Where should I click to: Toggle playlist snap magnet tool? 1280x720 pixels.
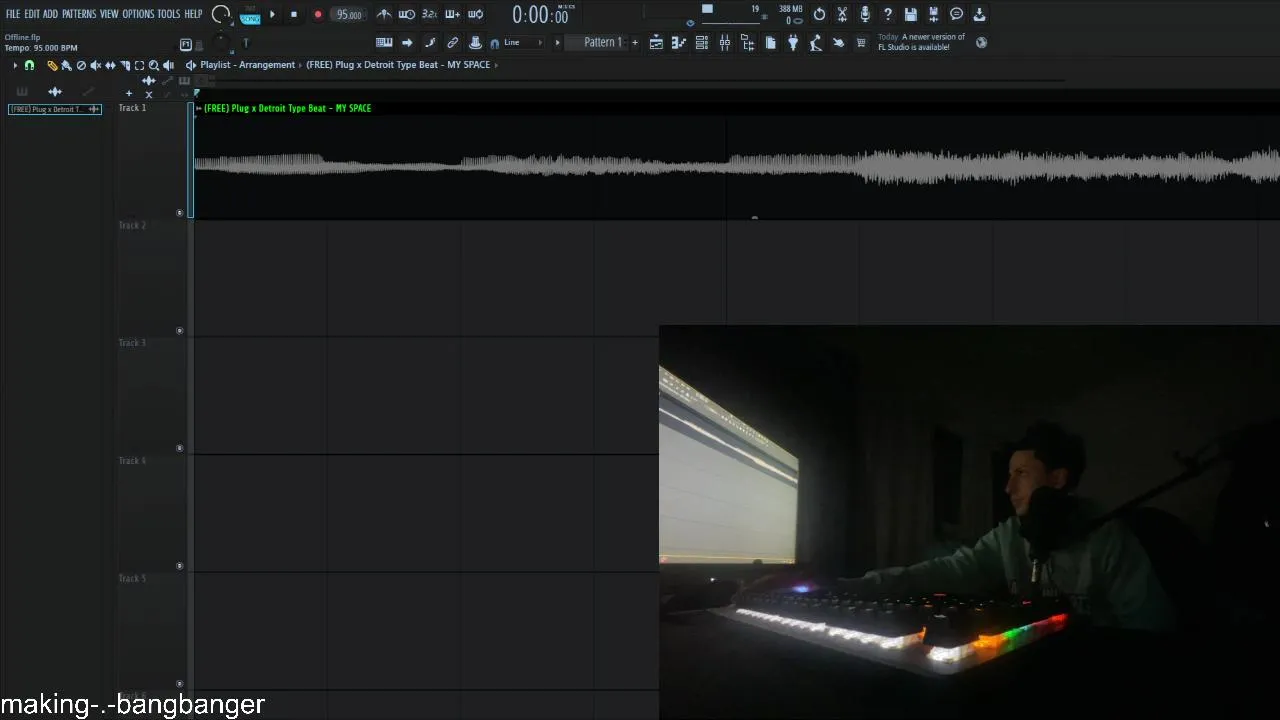pyautogui.click(x=29, y=65)
